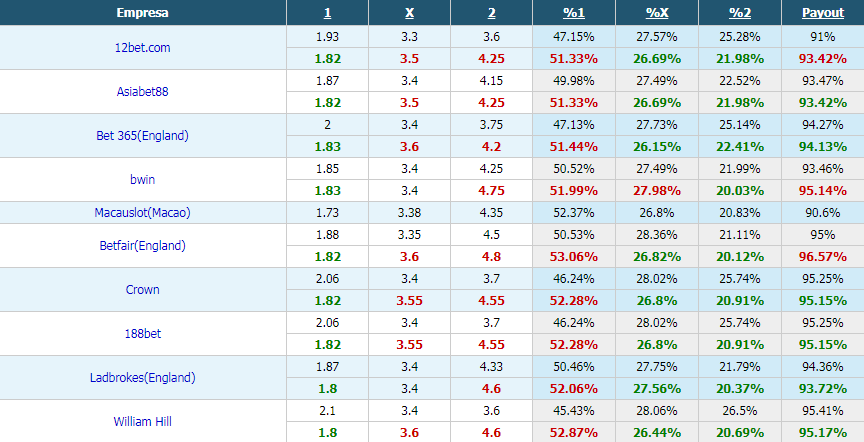The height and width of the screenshot is (442, 864).
Task: Select the Macauslot(Macao) link
Action: pyautogui.click(x=143, y=213)
